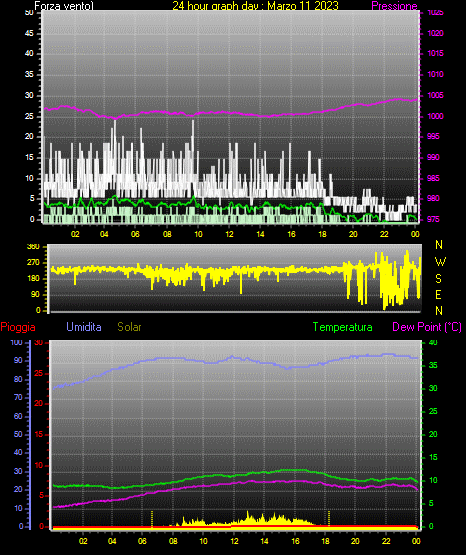Click the wind direction axis value 180
The height and width of the screenshot is (555, 466).
pos(33,279)
